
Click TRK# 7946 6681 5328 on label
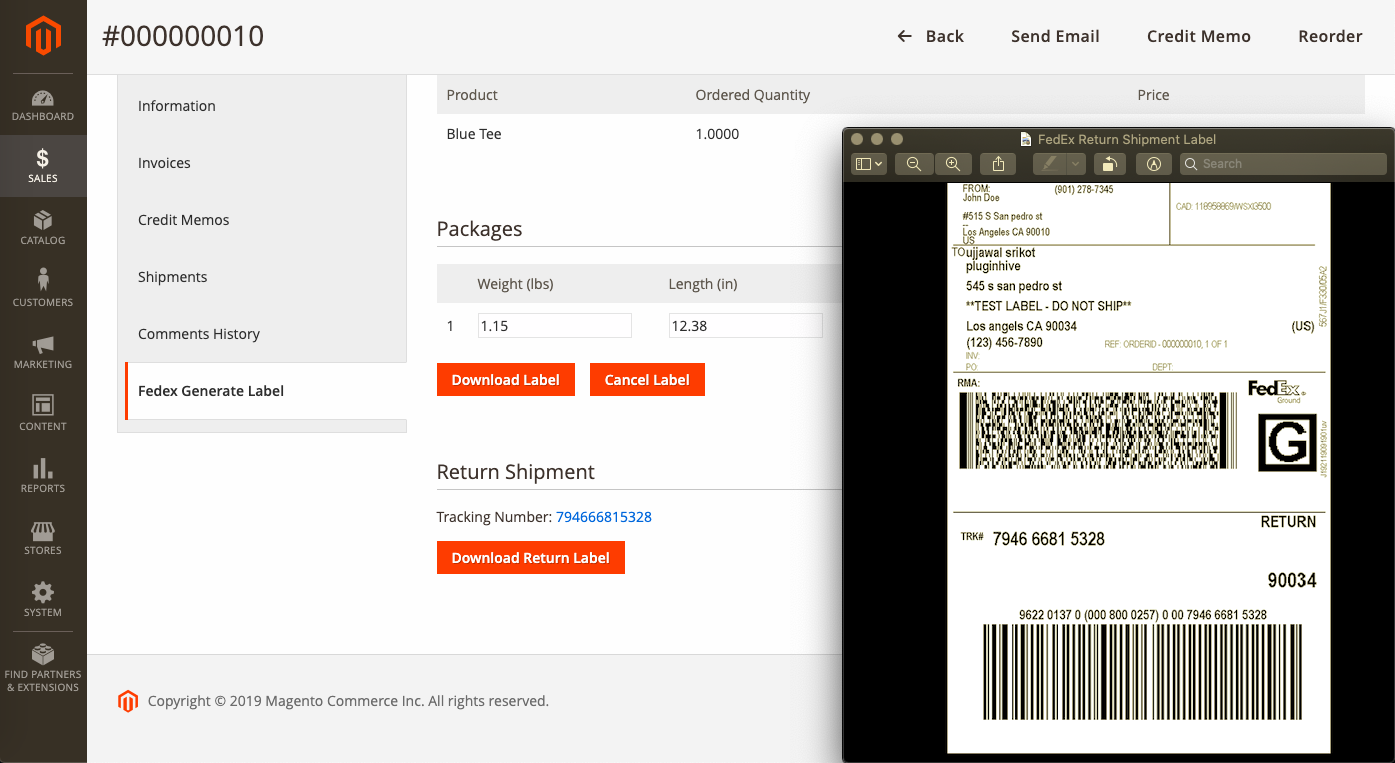click(1033, 539)
